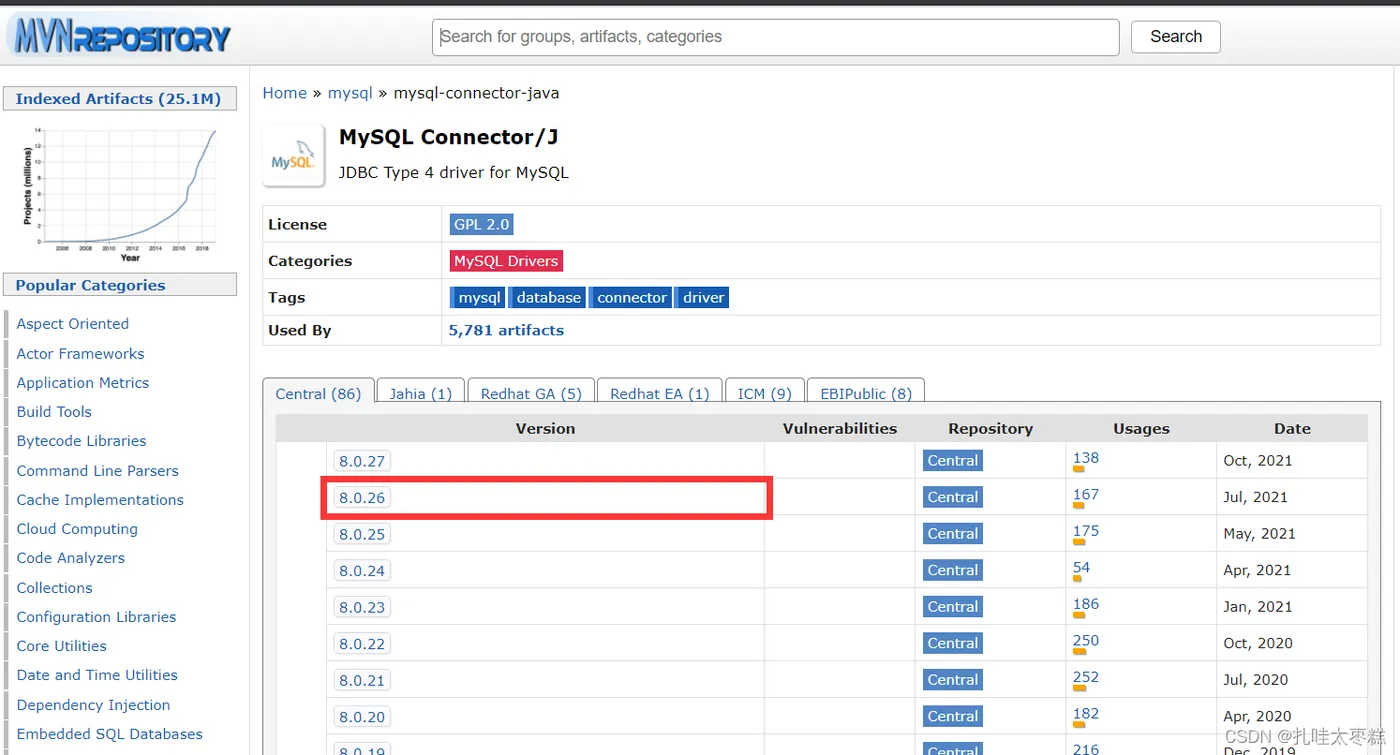Click the Popular Categories header

coord(120,285)
